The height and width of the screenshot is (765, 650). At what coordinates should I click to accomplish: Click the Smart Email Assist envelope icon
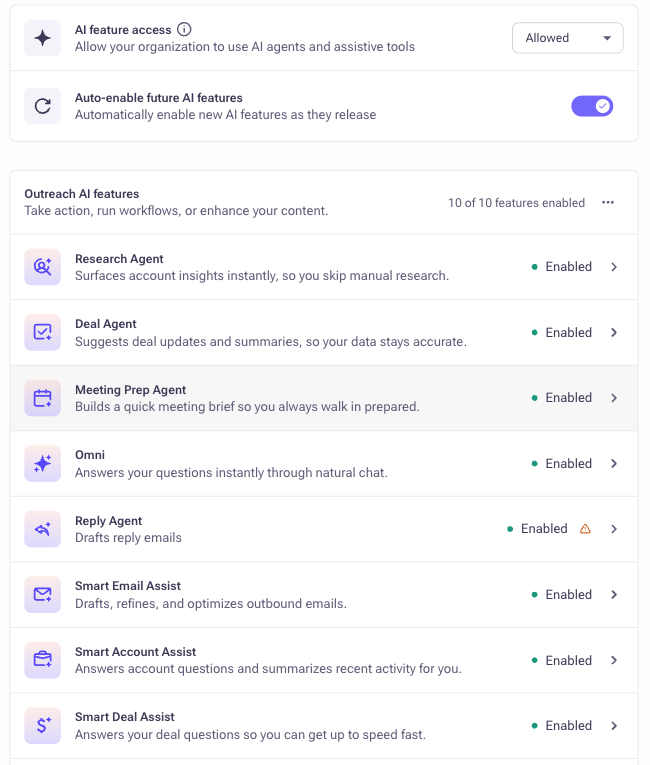tap(42, 594)
